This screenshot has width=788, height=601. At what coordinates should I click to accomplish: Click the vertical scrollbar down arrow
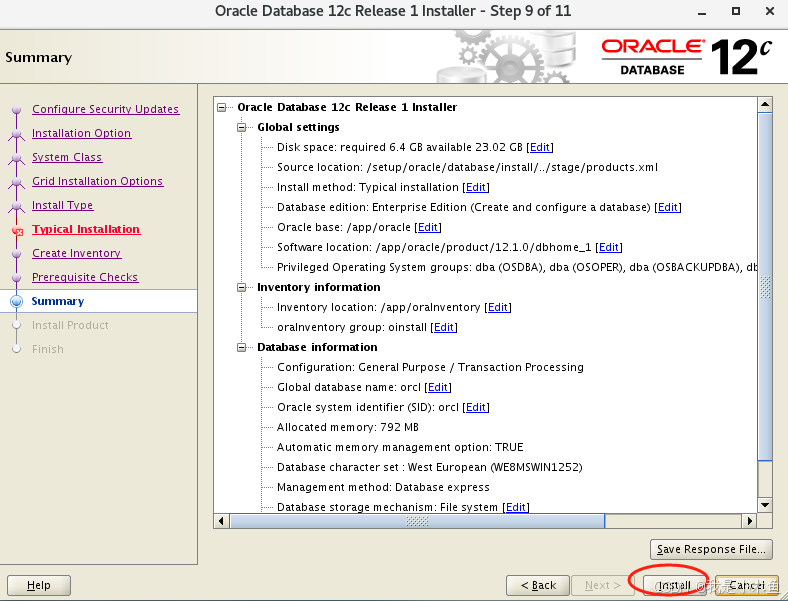(x=765, y=505)
